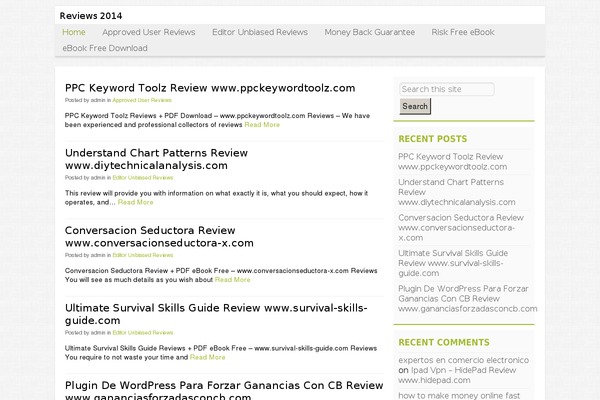600x400 pixels.
Task: Go to the Home menu item
Action: coord(74,32)
